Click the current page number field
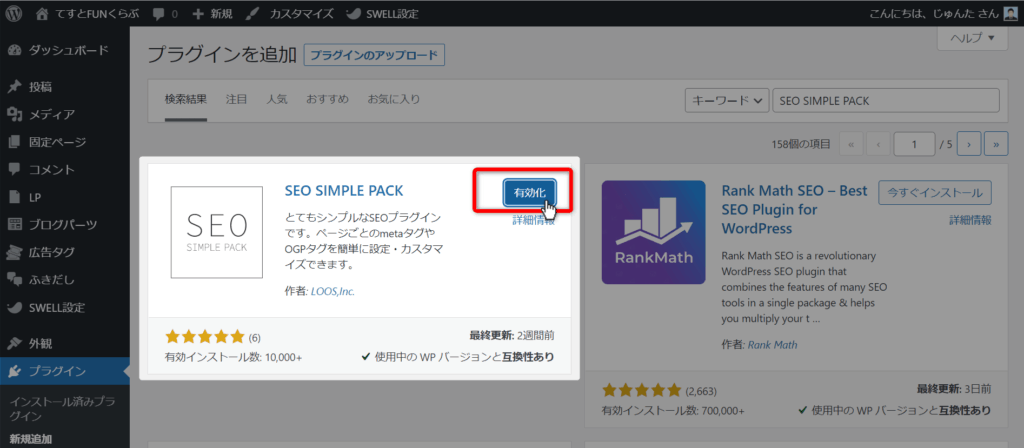This screenshot has height=448, width=1024. (914, 145)
